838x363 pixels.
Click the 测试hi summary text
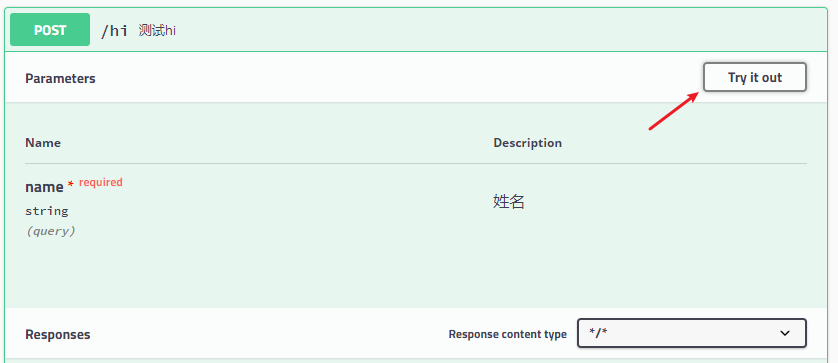pyautogui.click(x=157, y=30)
